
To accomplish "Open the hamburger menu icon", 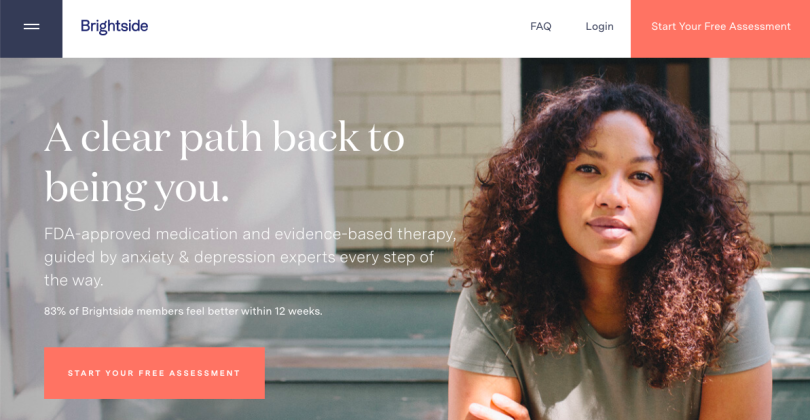I will pyautogui.click(x=32, y=27).
